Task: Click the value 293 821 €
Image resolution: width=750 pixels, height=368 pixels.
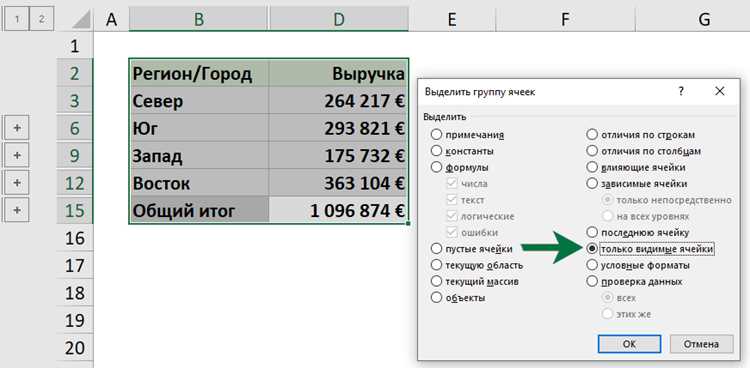Action: pyautogui.click(x=339, y=128)
